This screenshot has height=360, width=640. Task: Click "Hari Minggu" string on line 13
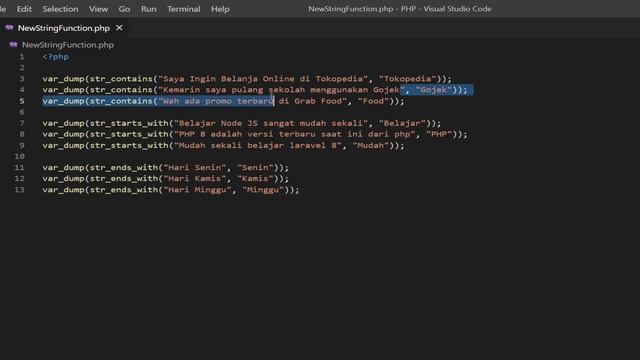tap(197, 190)
